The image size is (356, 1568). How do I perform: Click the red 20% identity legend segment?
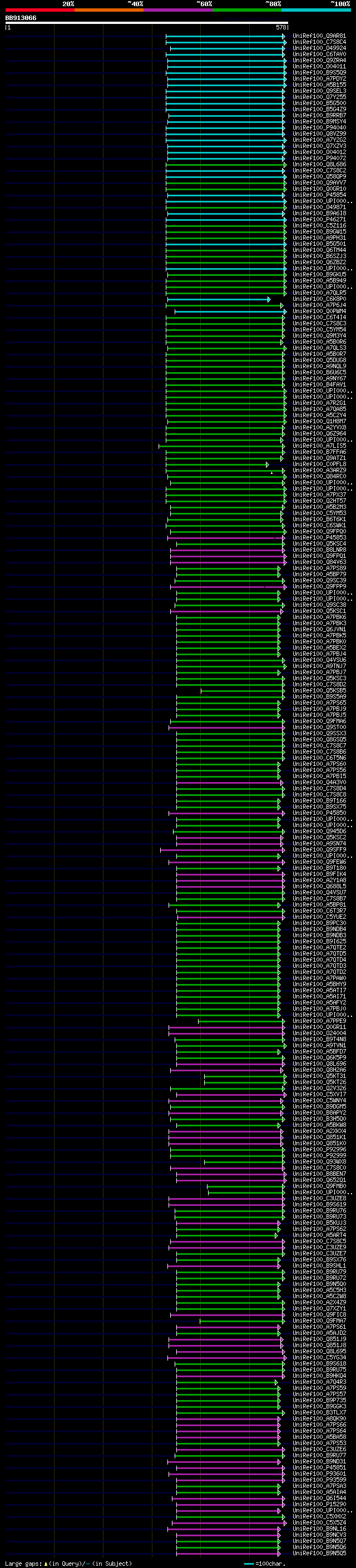(39, 11)
